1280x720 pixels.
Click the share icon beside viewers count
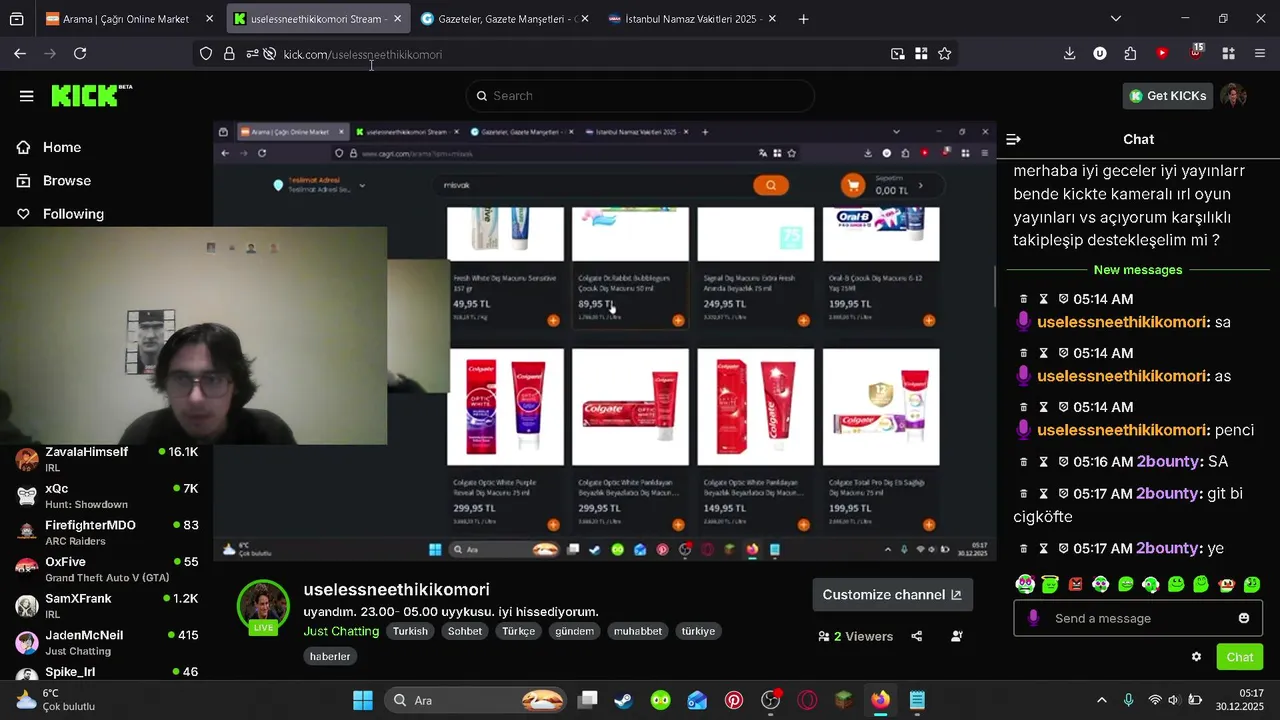916,636
